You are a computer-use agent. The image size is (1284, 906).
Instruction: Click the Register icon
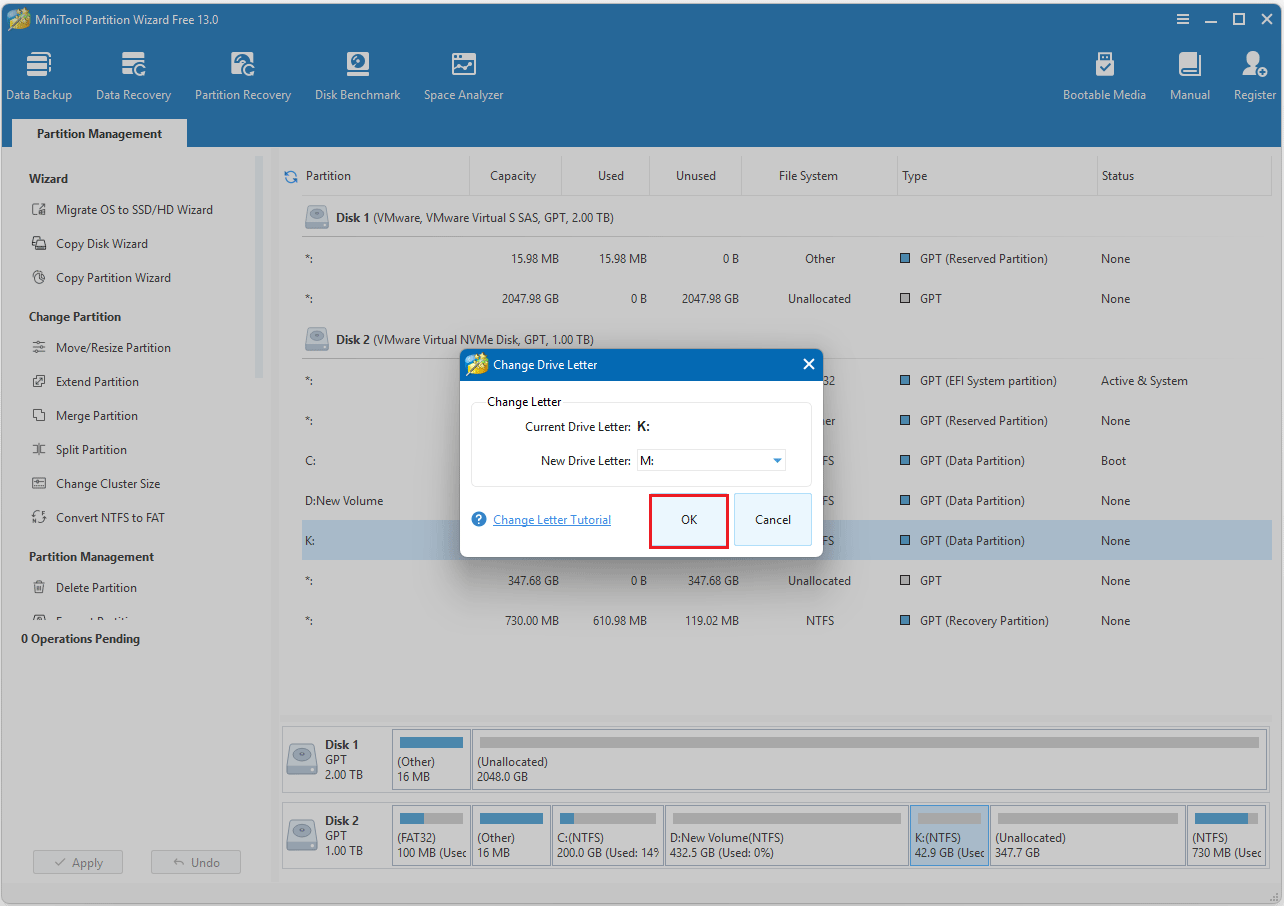coord(1253,73)
